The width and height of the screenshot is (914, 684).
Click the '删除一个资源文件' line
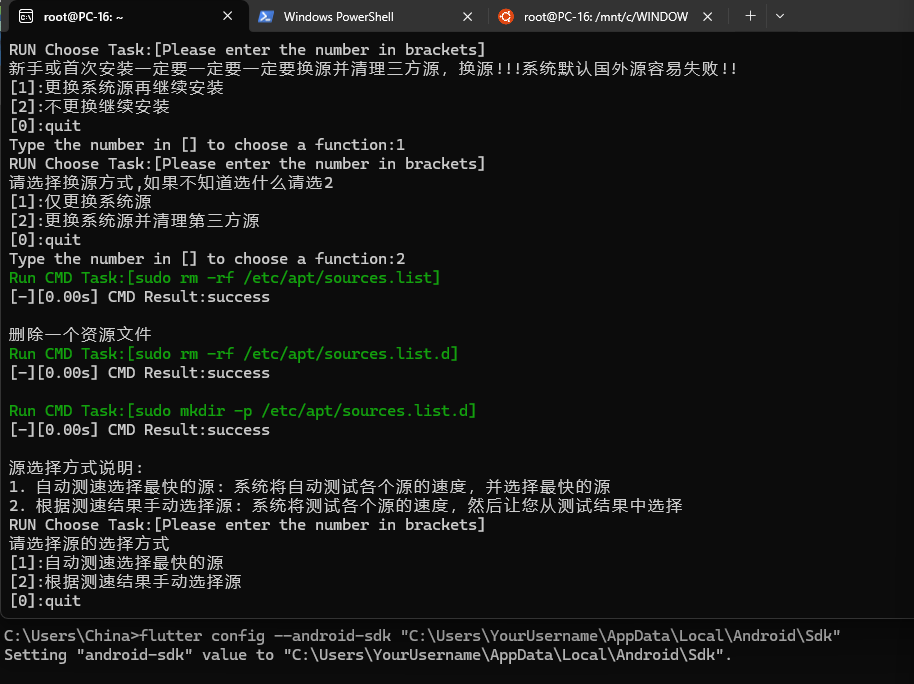pyautogui.click(x=80, y=335)
